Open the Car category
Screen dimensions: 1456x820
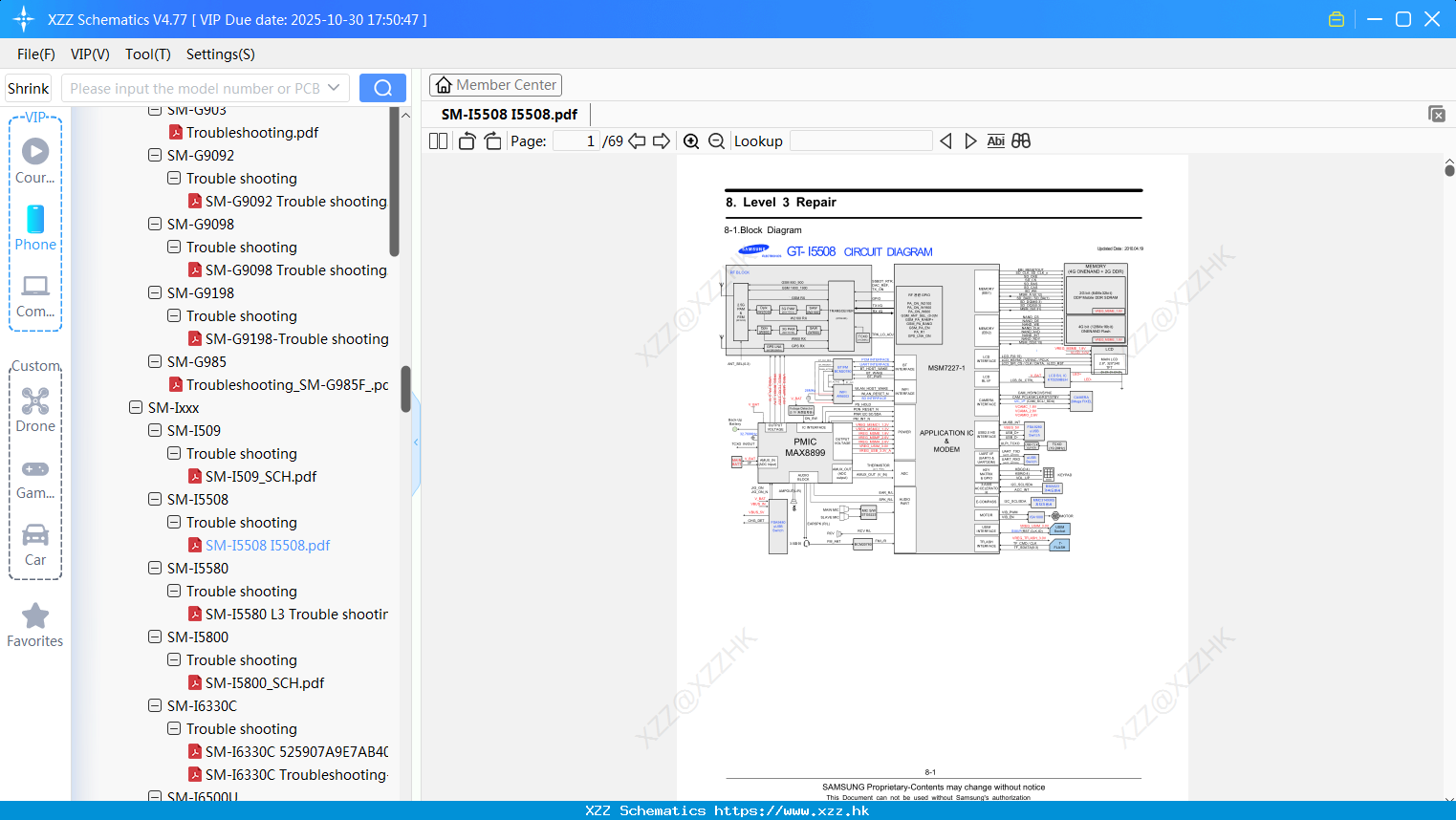click(35, 544)
